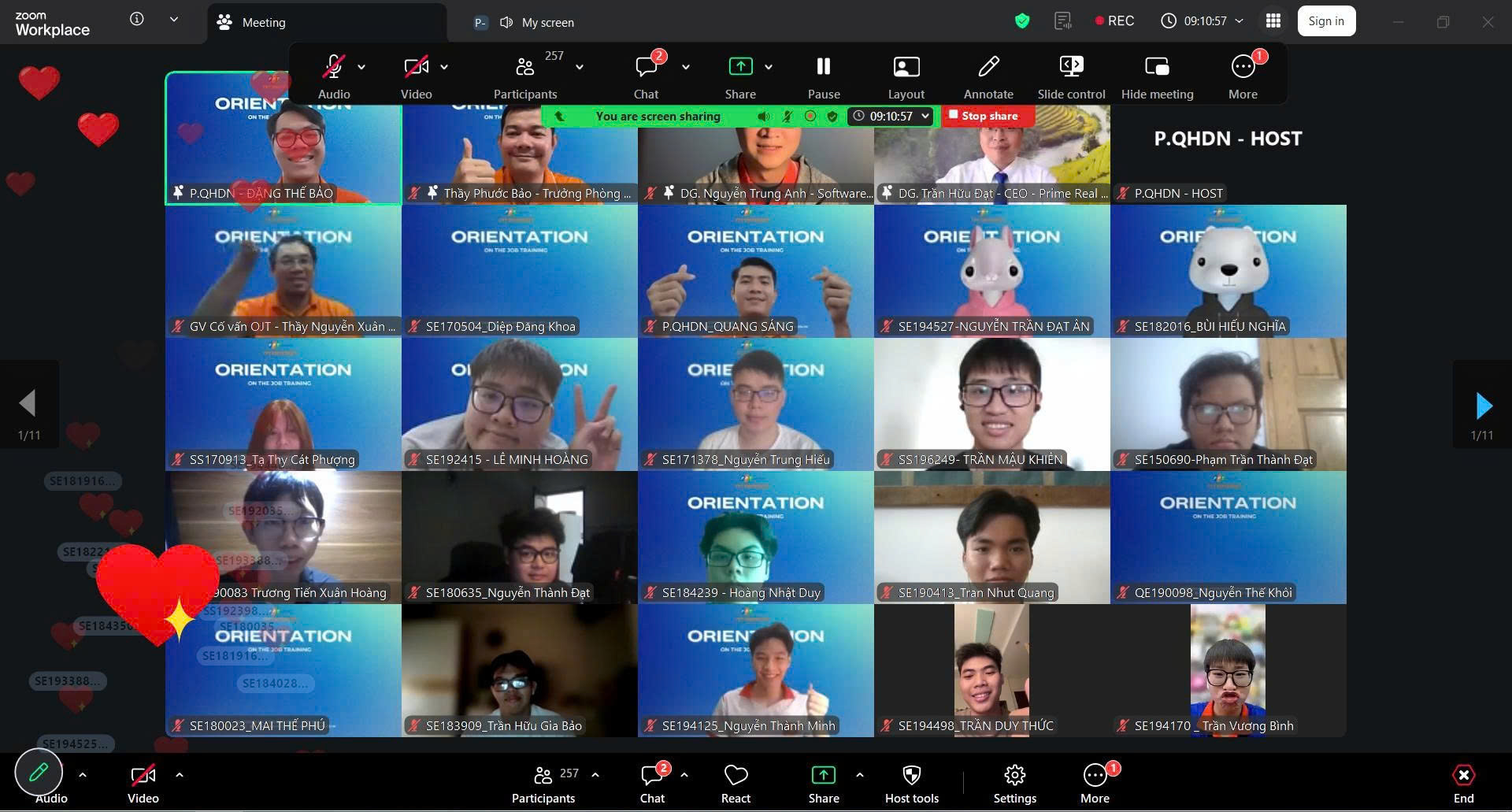Open Slide control in sharing toolbar
1512x812 pixels.
tap(1071, 68)
